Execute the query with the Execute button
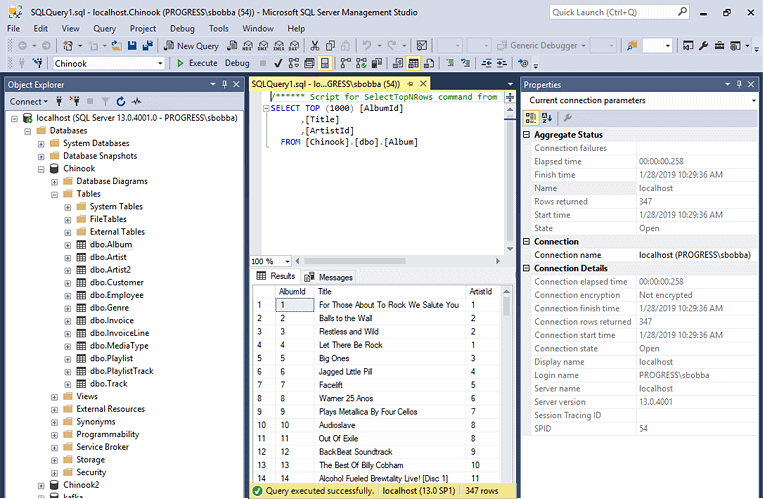The height and width of the screenshot is (499, 763). [x=197, y=63]
